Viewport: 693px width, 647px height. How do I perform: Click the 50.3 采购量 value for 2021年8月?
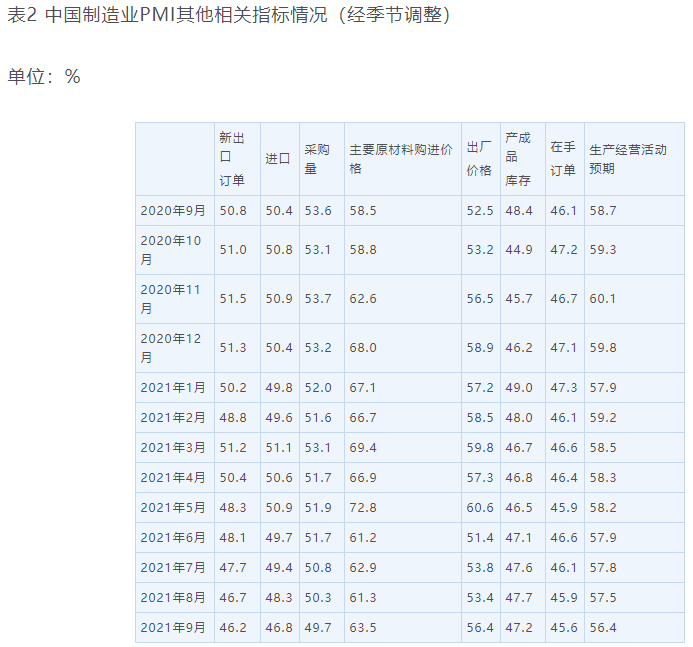[318, 598]
